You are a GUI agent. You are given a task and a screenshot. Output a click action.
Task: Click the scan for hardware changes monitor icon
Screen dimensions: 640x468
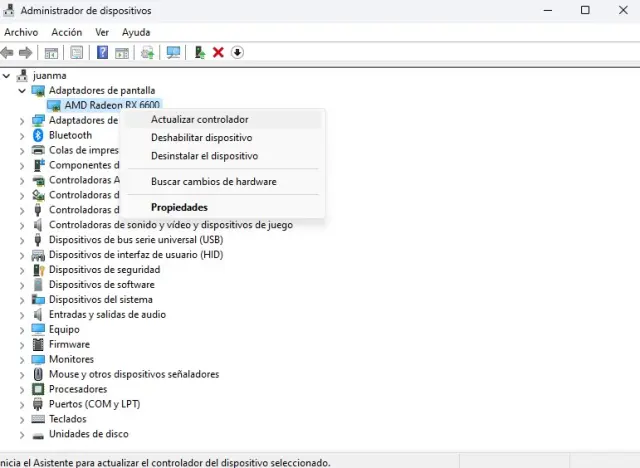(174, 52)
